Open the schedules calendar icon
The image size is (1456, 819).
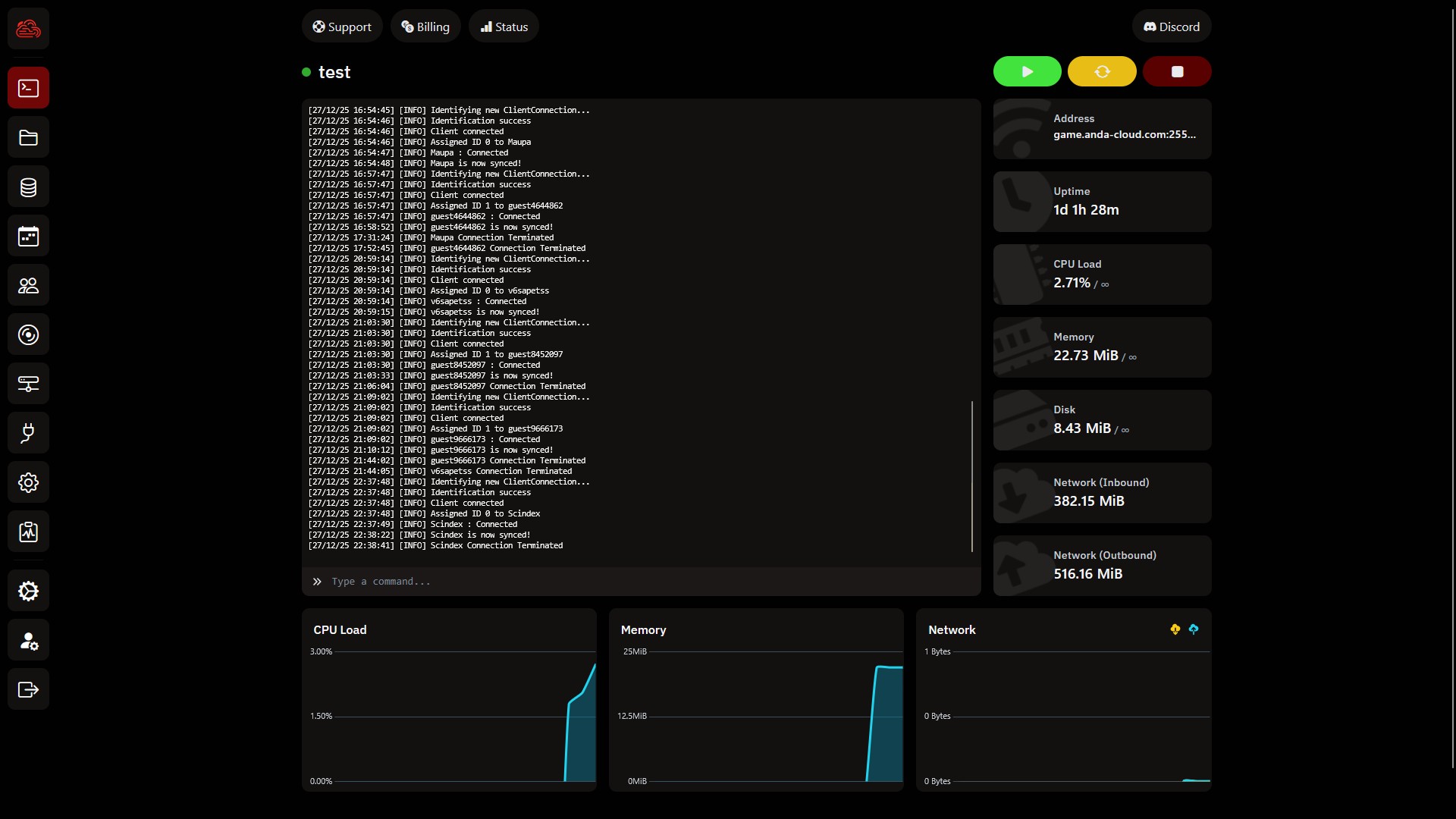pyautogui.click(x=28, y=237)
